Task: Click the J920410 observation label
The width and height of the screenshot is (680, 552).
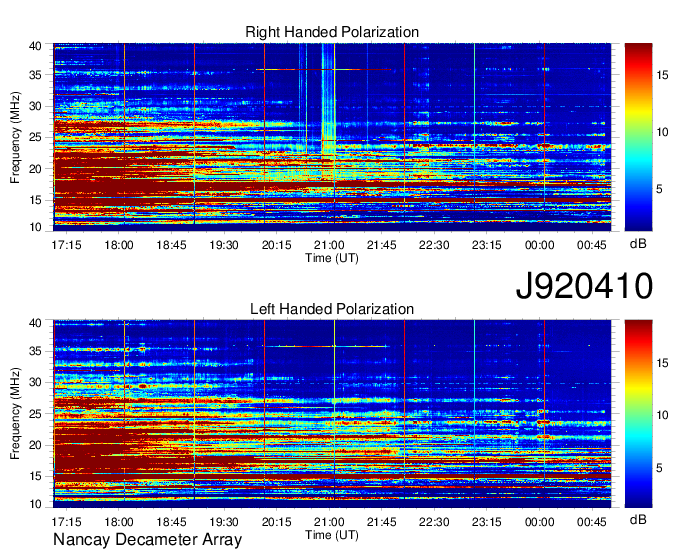Action: click(x=584, y=286)
